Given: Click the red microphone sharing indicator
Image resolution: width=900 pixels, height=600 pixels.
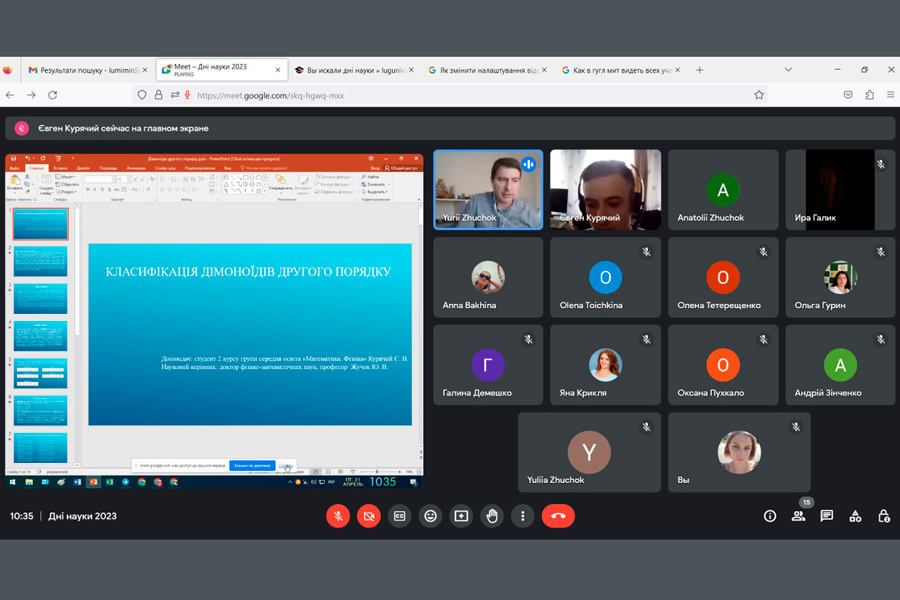Looking at the screenshot, I should (187, 95).
